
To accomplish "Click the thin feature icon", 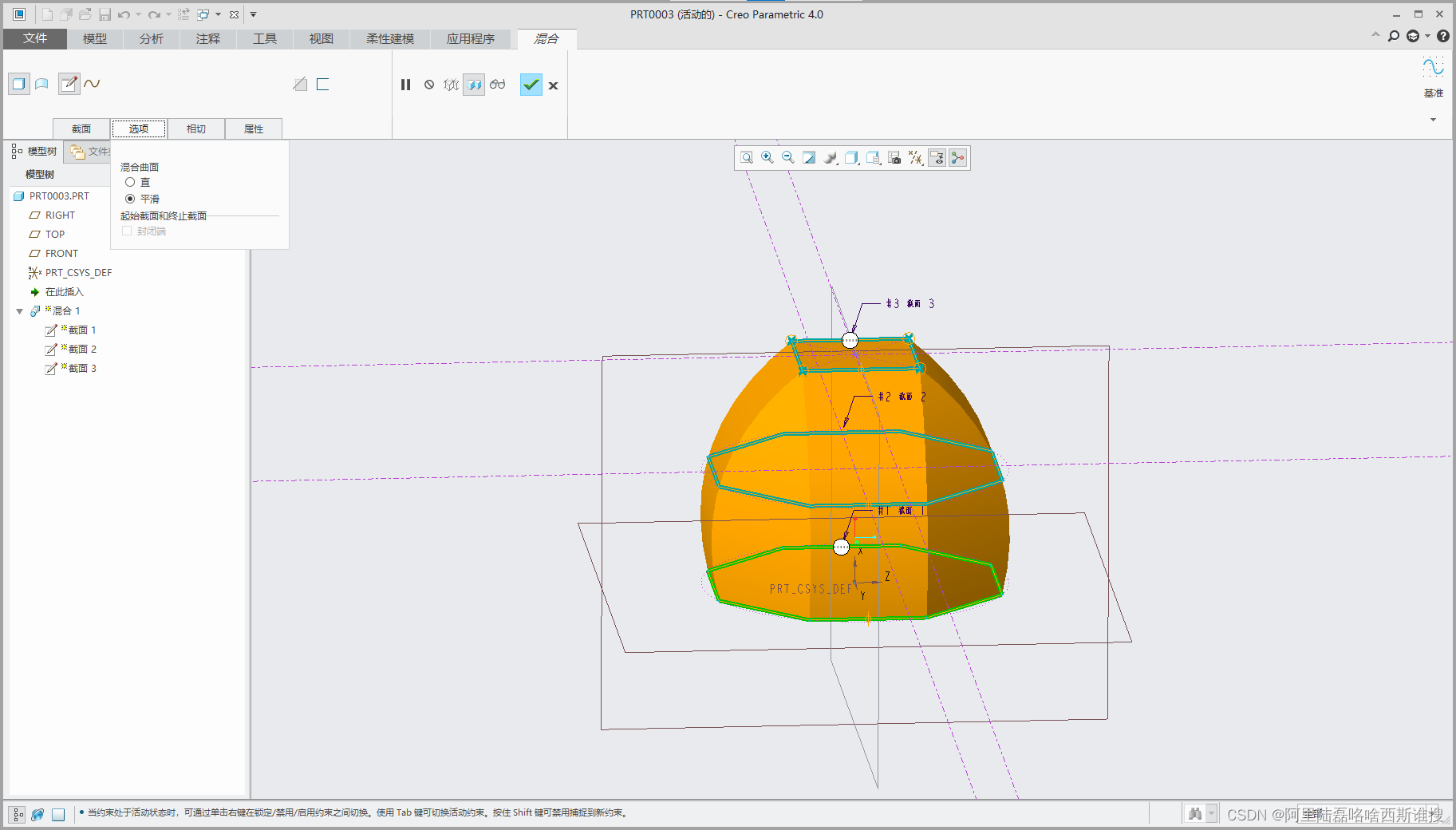I will [x=323, y=85].
